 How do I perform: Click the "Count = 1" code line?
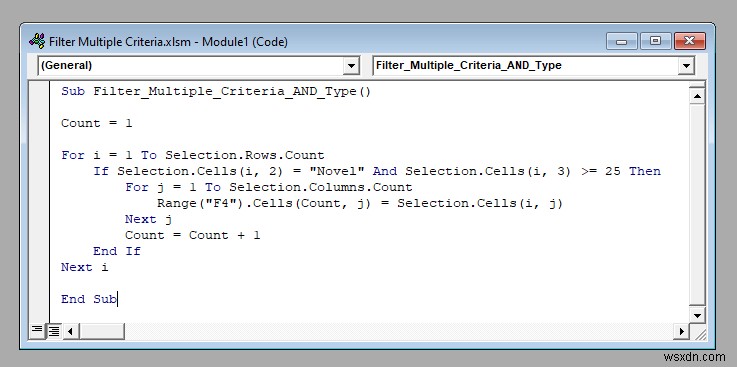(96, 123)
